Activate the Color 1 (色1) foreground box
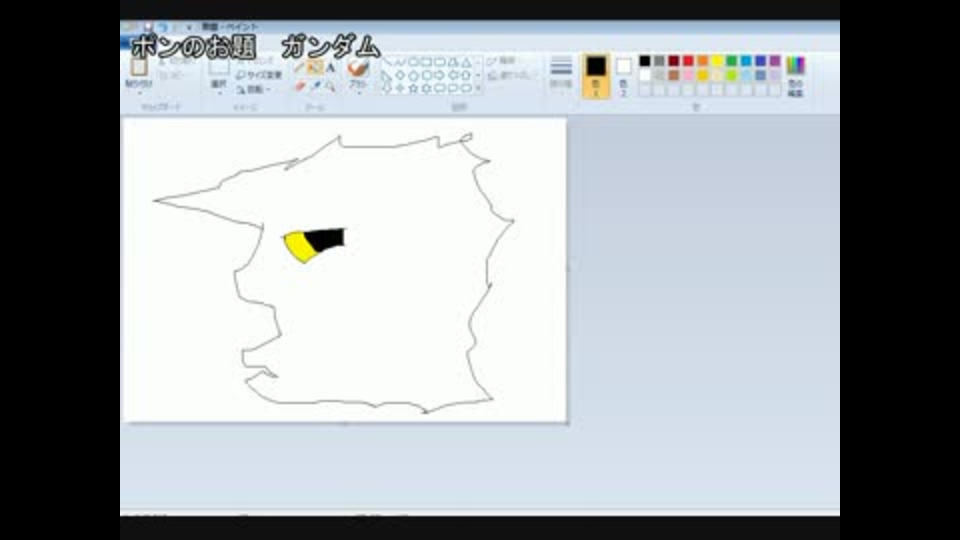 pos(596,76)
